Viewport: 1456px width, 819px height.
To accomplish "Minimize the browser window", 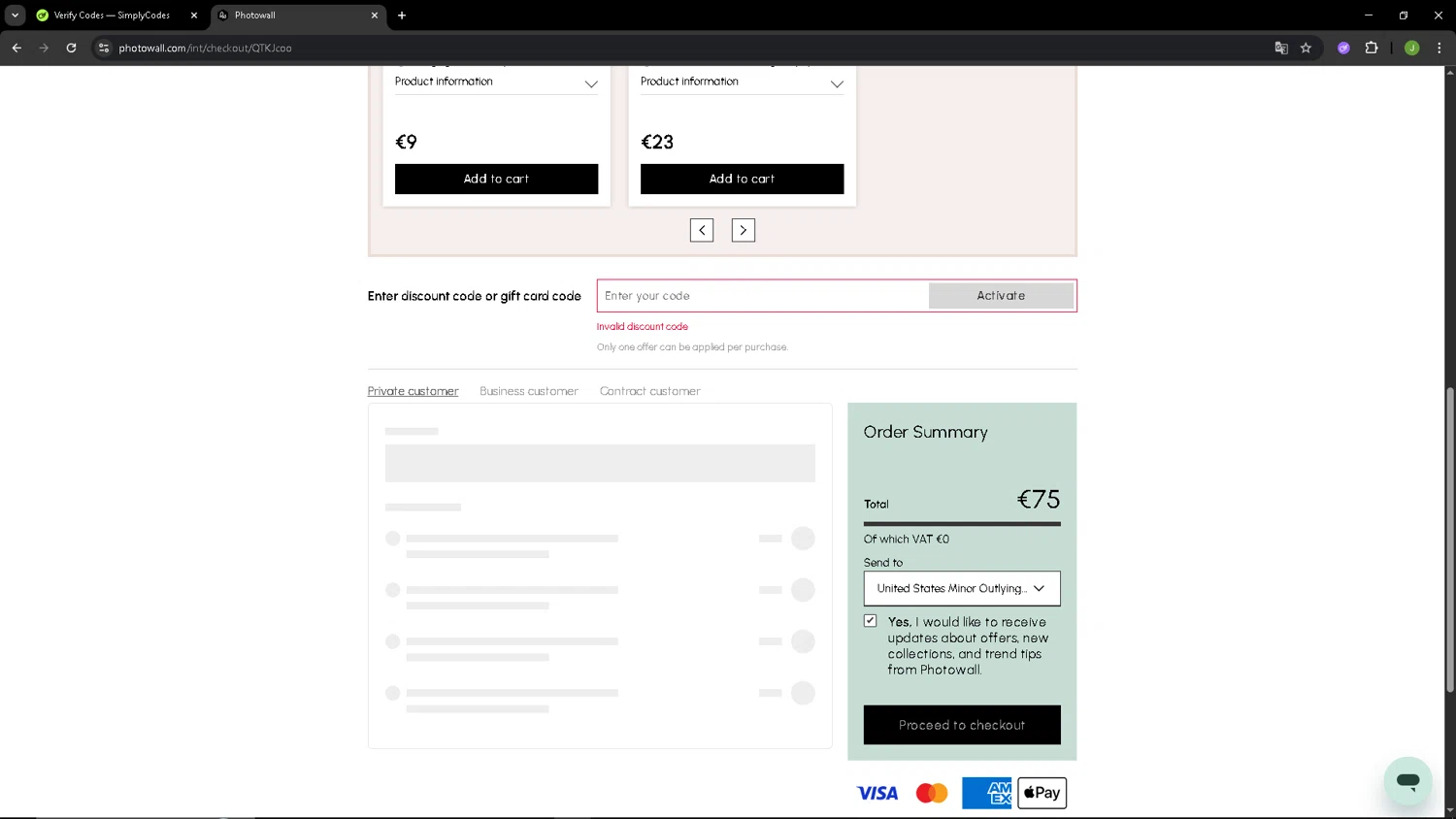I will [x=1369, y=15].
